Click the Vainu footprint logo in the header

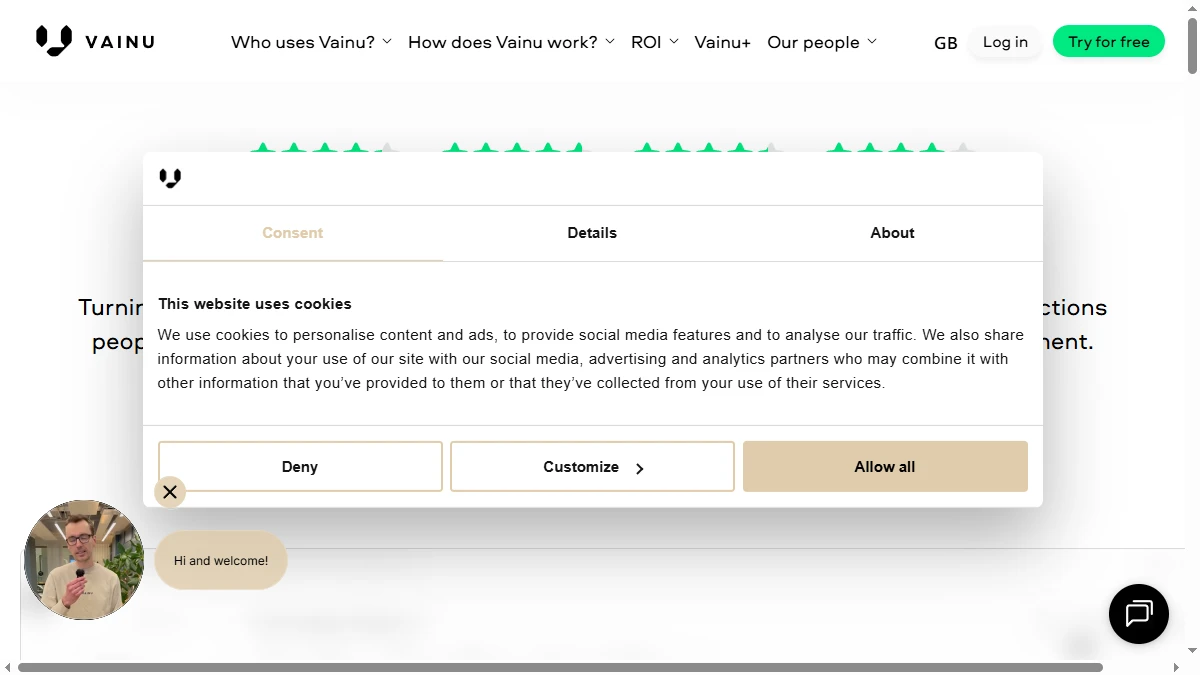click(x=55, y=40)
